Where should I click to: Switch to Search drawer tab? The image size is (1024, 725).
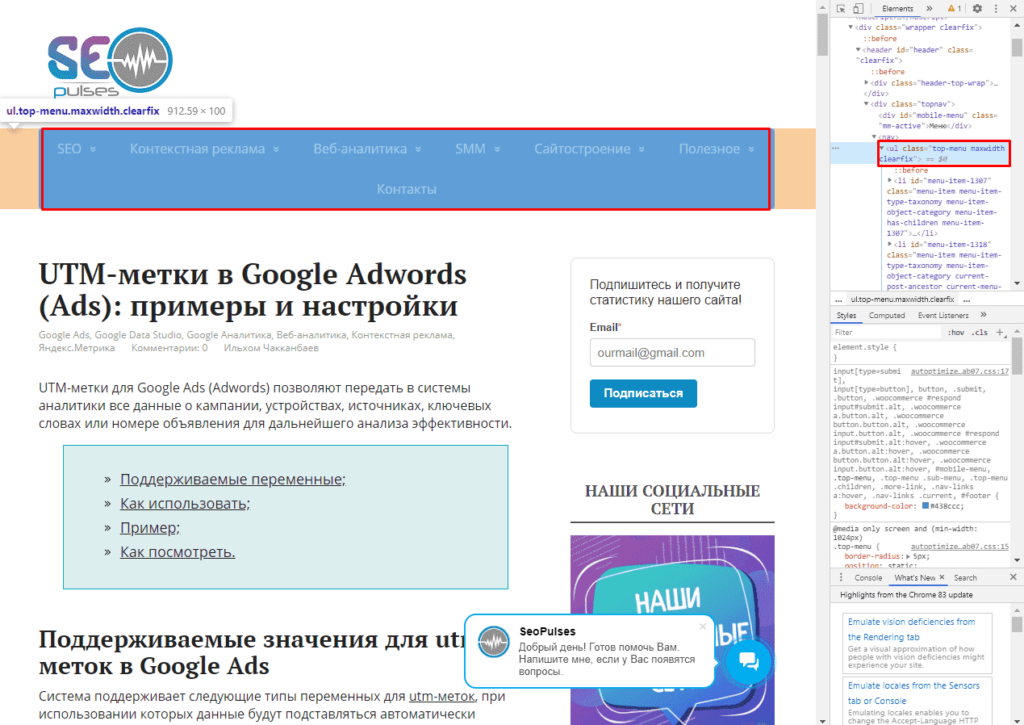(965, 578)
